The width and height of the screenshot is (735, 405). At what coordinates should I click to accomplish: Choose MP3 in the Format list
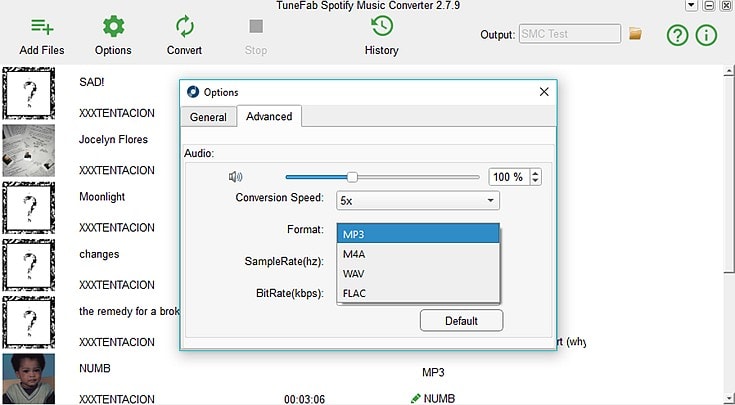[x=418, y=234]
